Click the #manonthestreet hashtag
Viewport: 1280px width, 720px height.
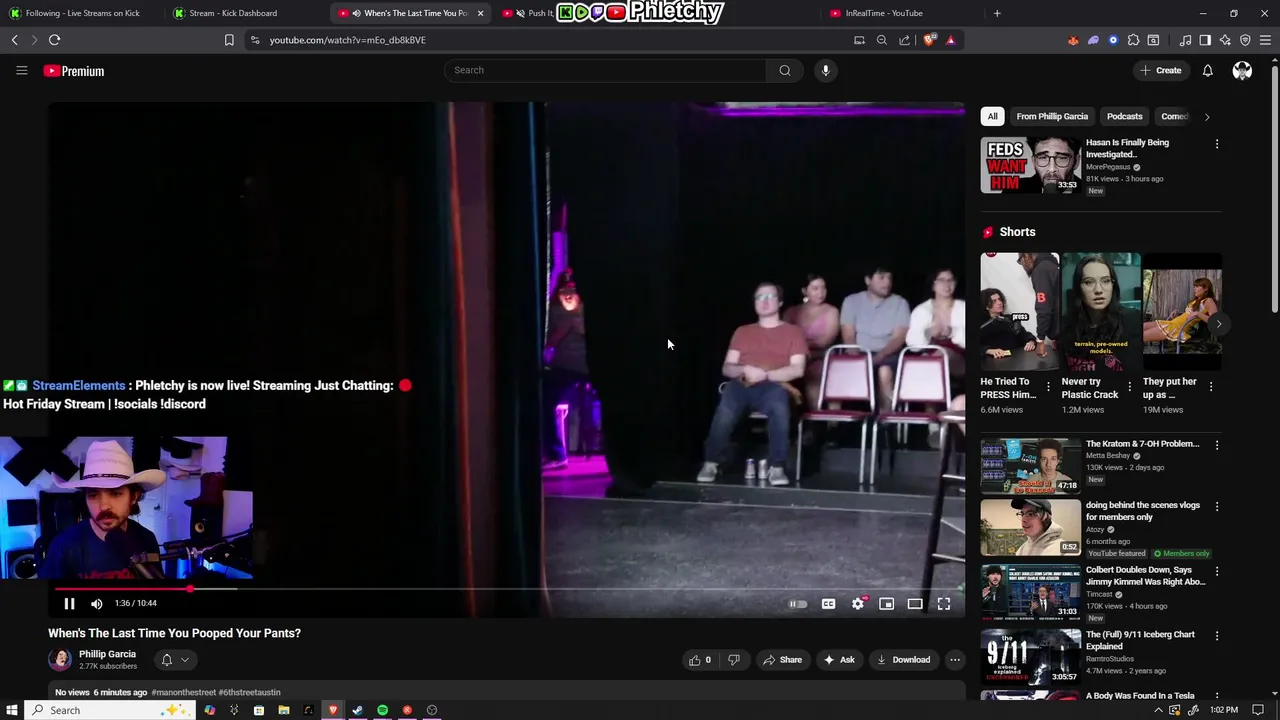pos(184,692)
